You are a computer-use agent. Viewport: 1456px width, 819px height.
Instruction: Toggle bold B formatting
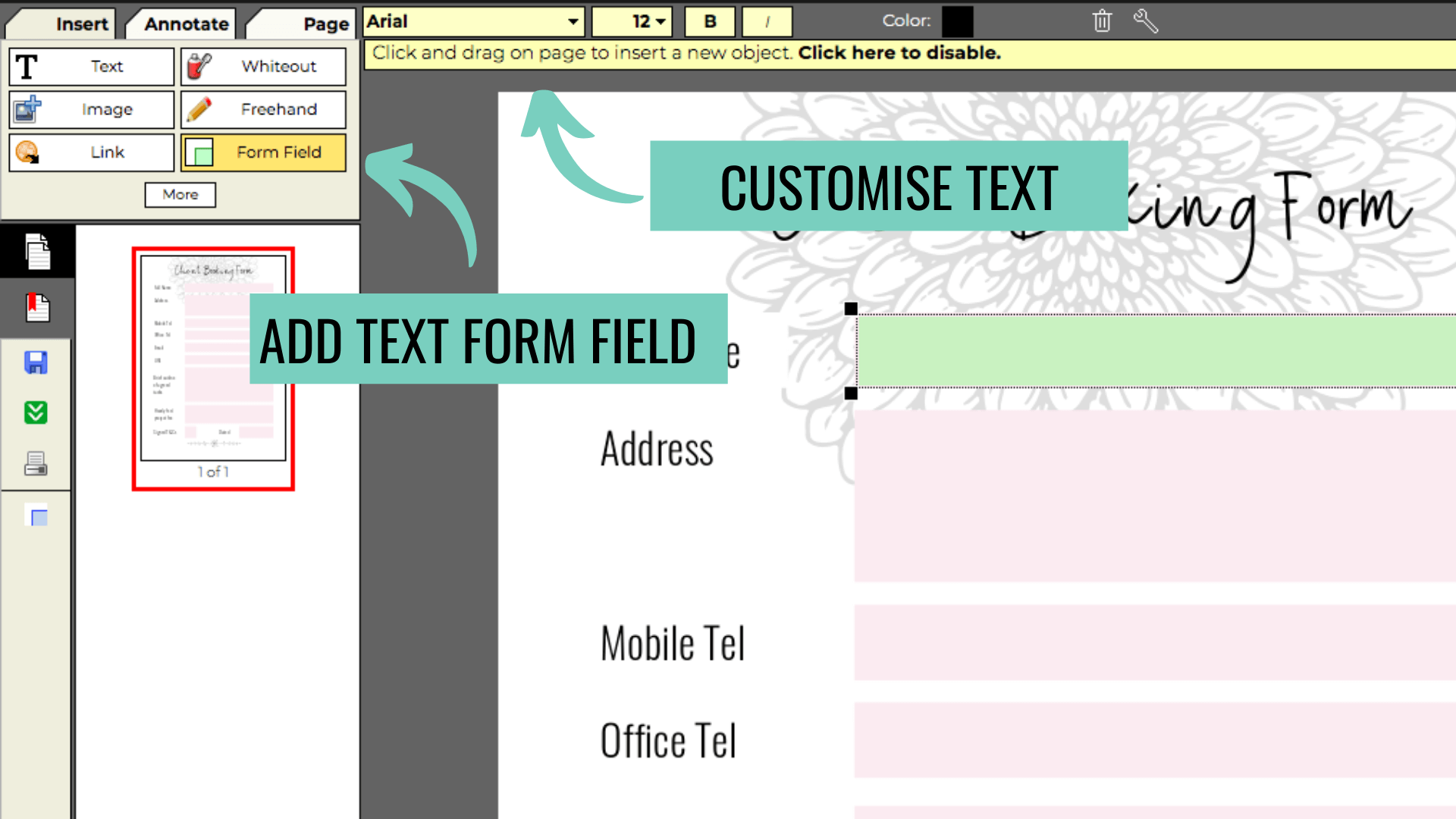[x=710, y=21]
